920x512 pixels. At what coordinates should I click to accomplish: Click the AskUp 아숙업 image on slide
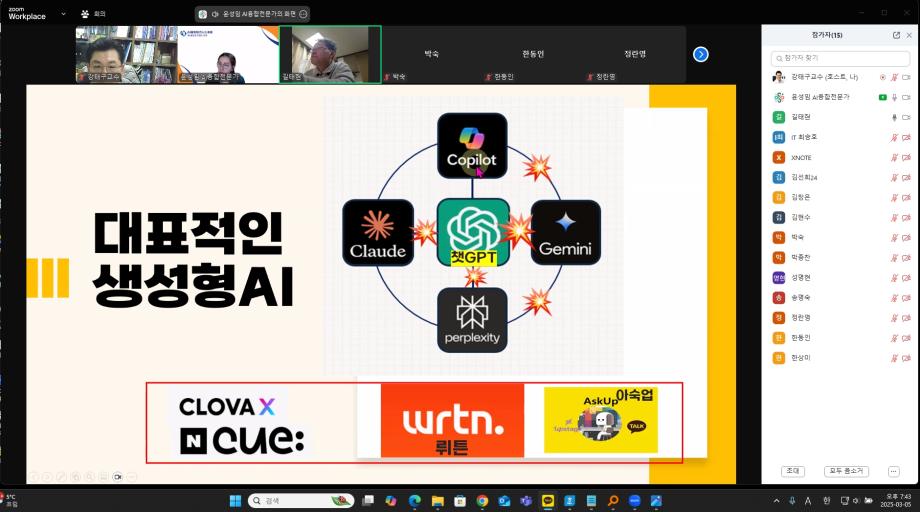pyautogui.click(x=601, y=420)
